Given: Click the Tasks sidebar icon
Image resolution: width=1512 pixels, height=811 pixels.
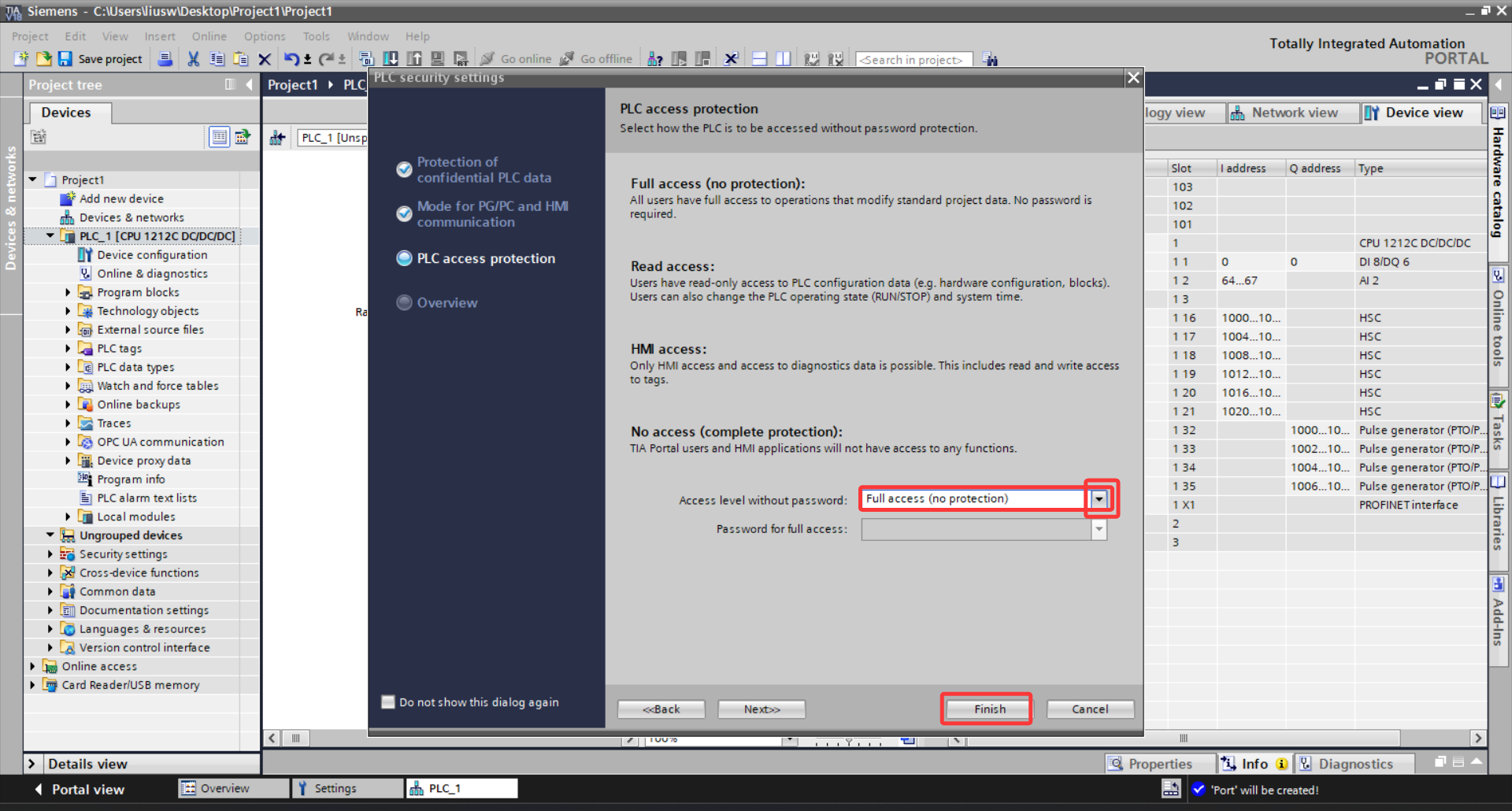Looking at the screenshot, I should point(1498,401).
